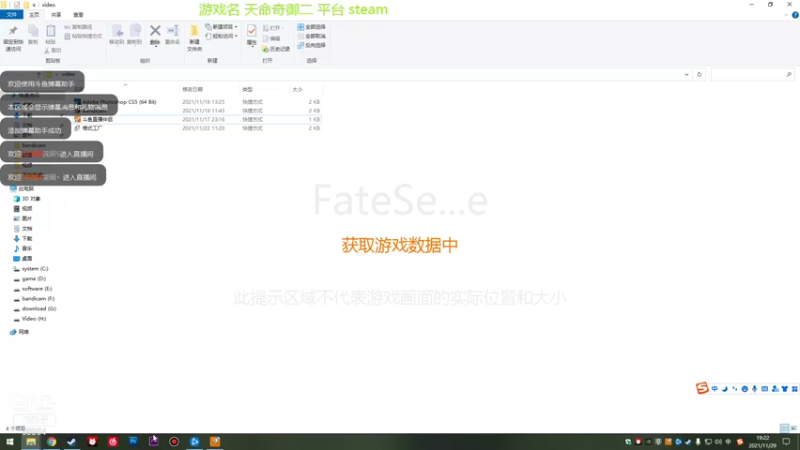Screen dimensions: 800x450
Task: Click the 粘贴 (paste) clipboard icon
Action: click(51, 31)
